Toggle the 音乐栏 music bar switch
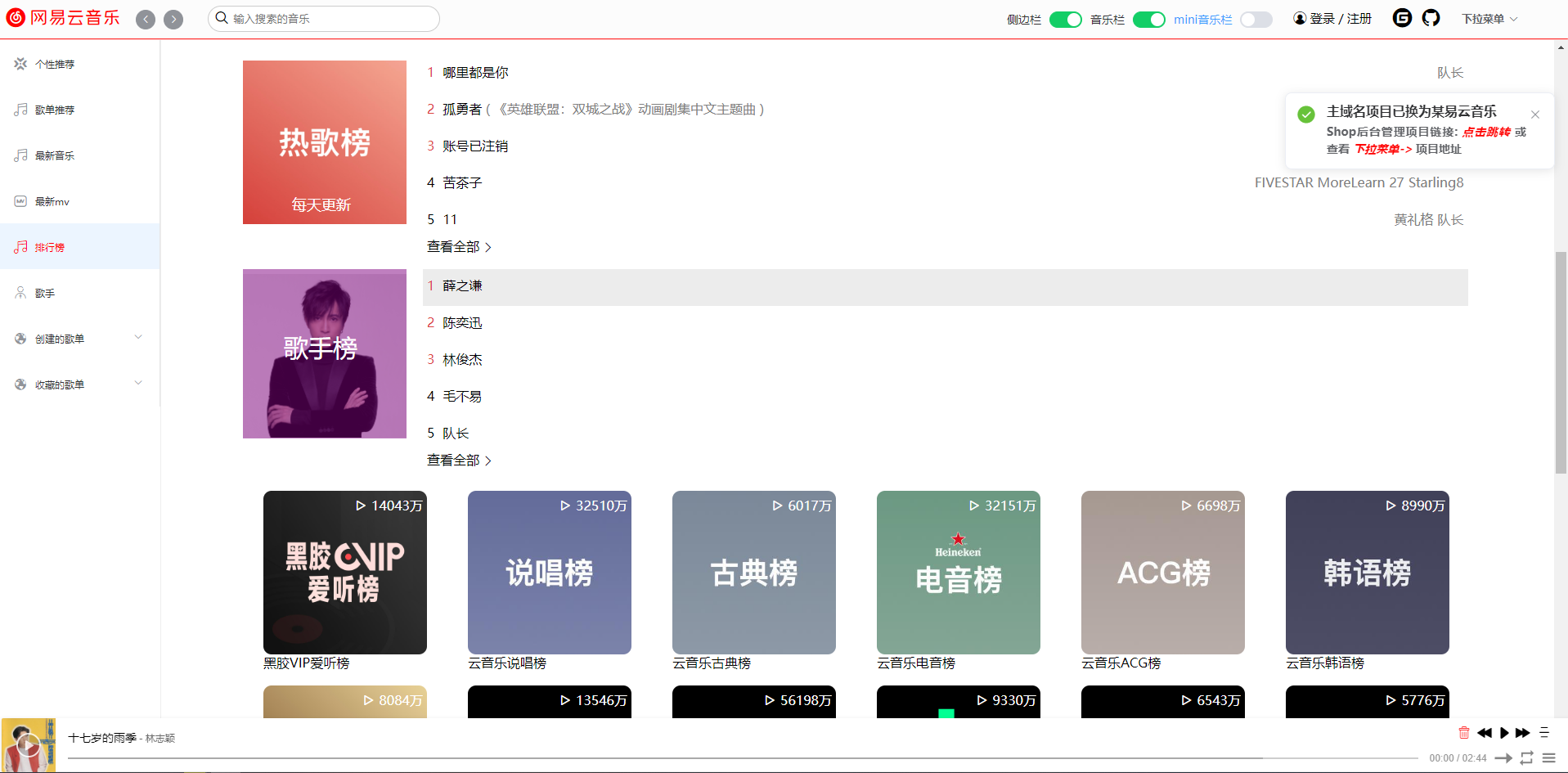The width and height of the screenshot is (1568, 773). pyautogui.click(x=1148, y=20)
